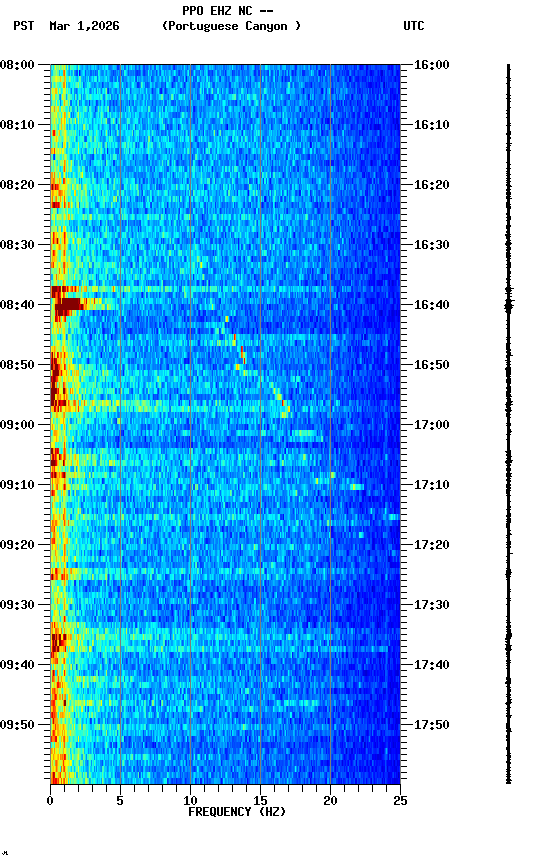Click the '08:10' PST time label

point(17,125)
